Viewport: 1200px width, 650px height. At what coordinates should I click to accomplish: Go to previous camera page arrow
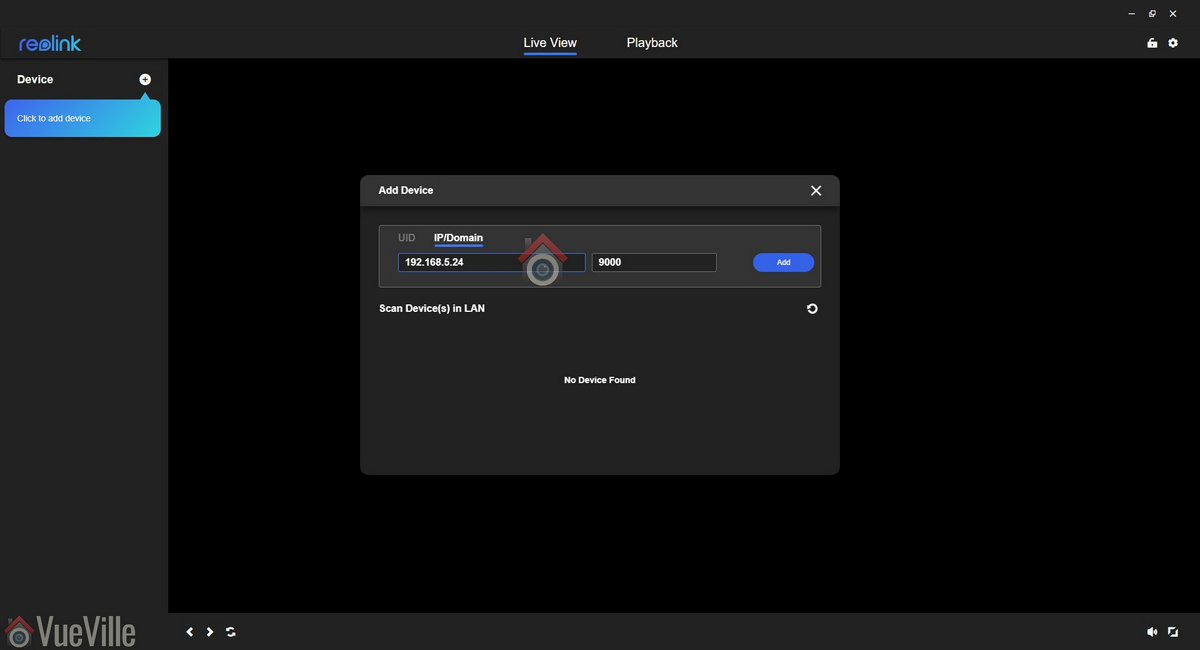(x=190, y=632)
